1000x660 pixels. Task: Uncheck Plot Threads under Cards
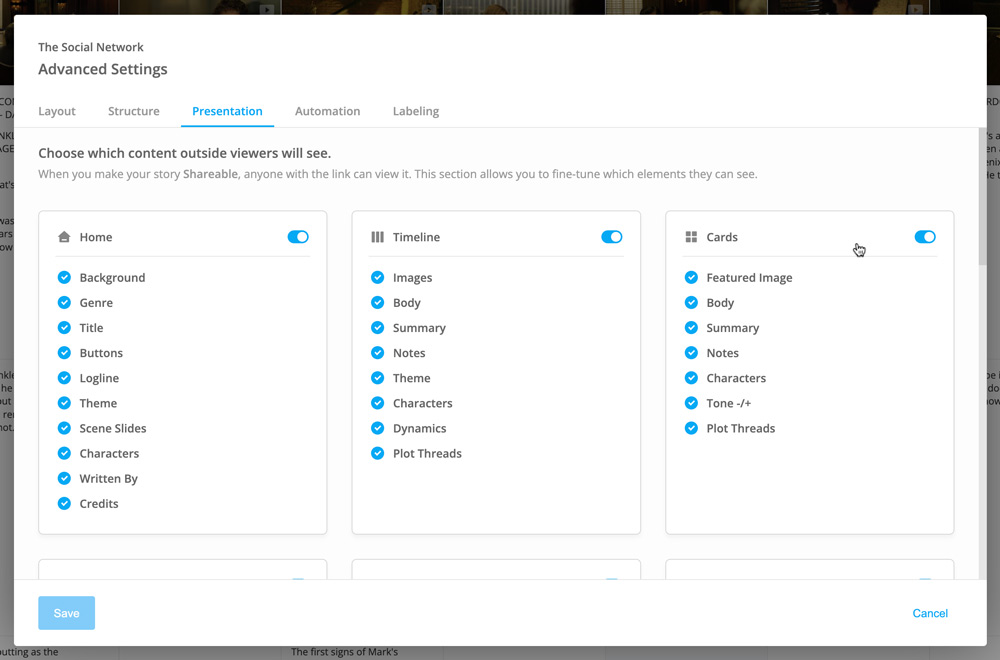(691, 428)
